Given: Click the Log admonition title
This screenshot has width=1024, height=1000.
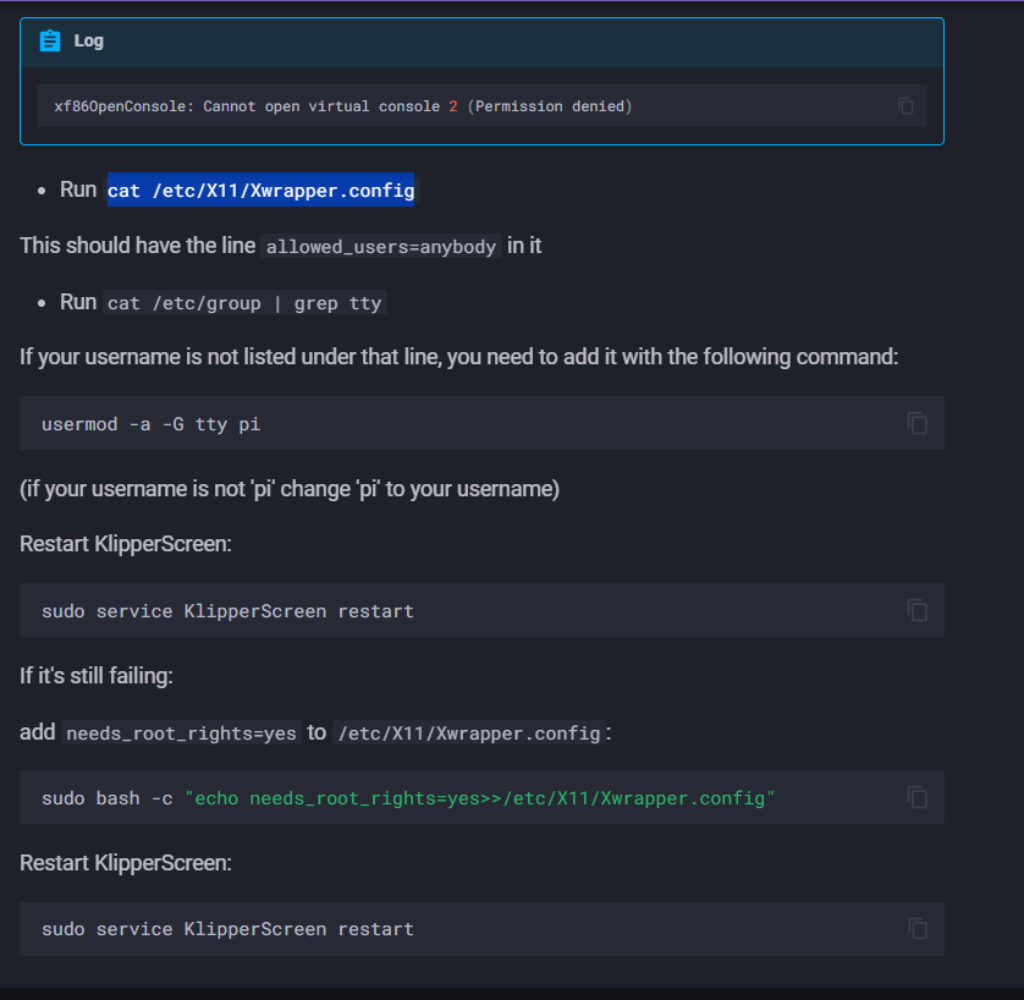Looking at the screenshot, I should 89,41.
